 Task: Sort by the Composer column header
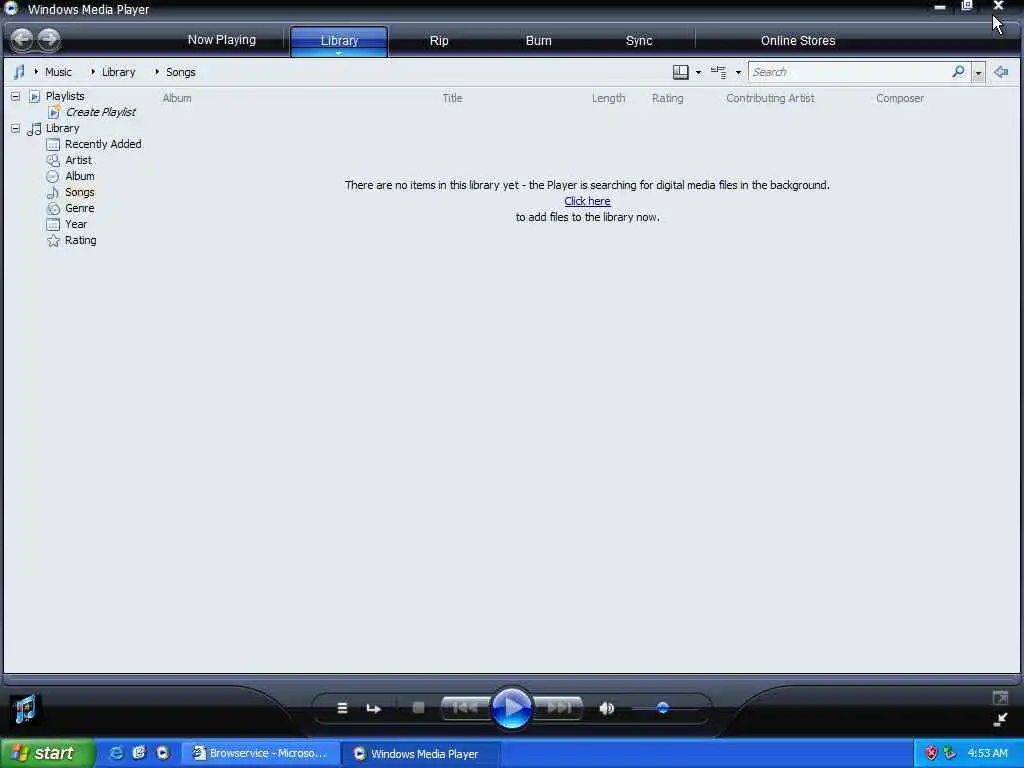[899, 98]
